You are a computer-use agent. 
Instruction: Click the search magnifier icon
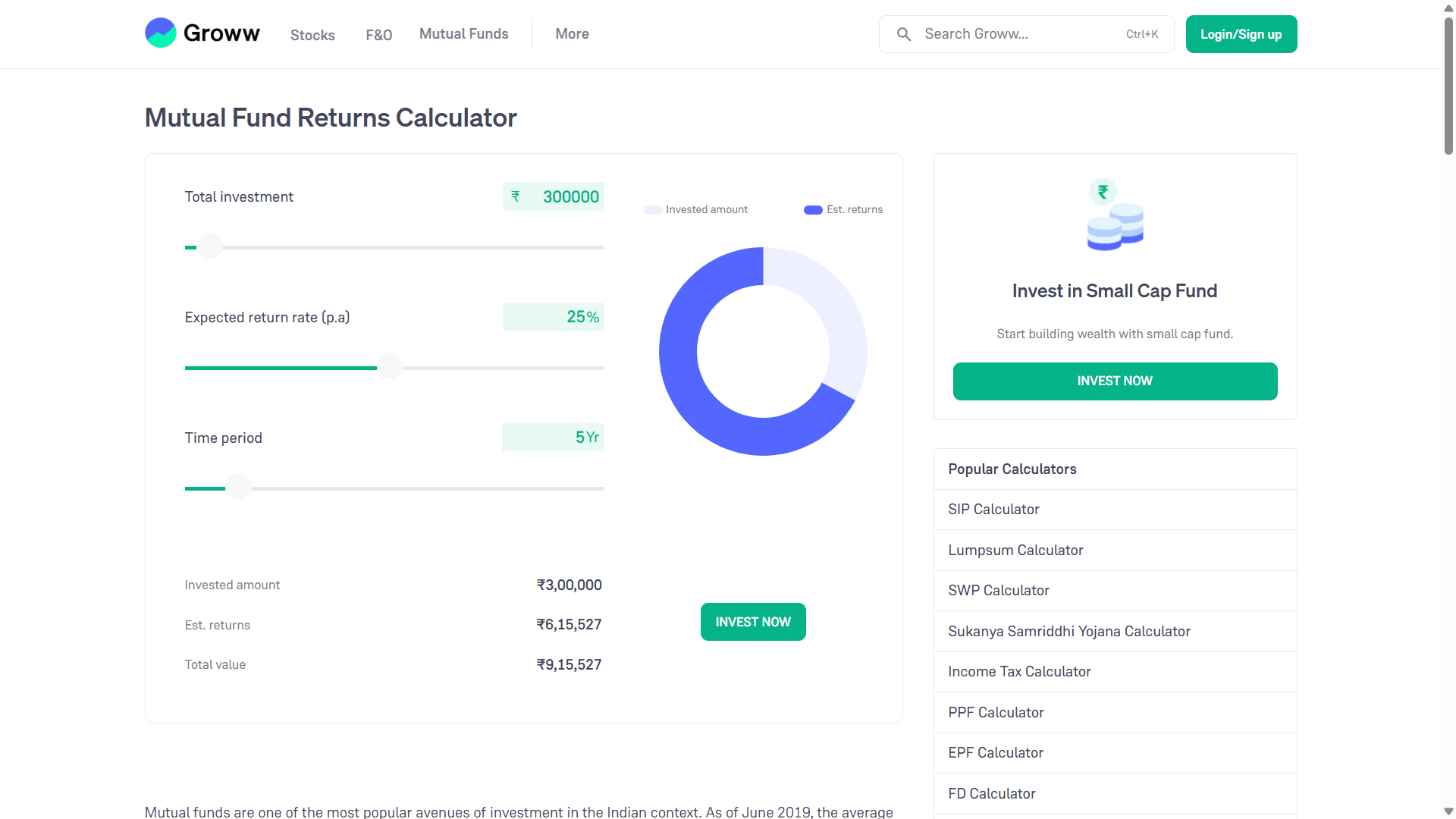903,34
